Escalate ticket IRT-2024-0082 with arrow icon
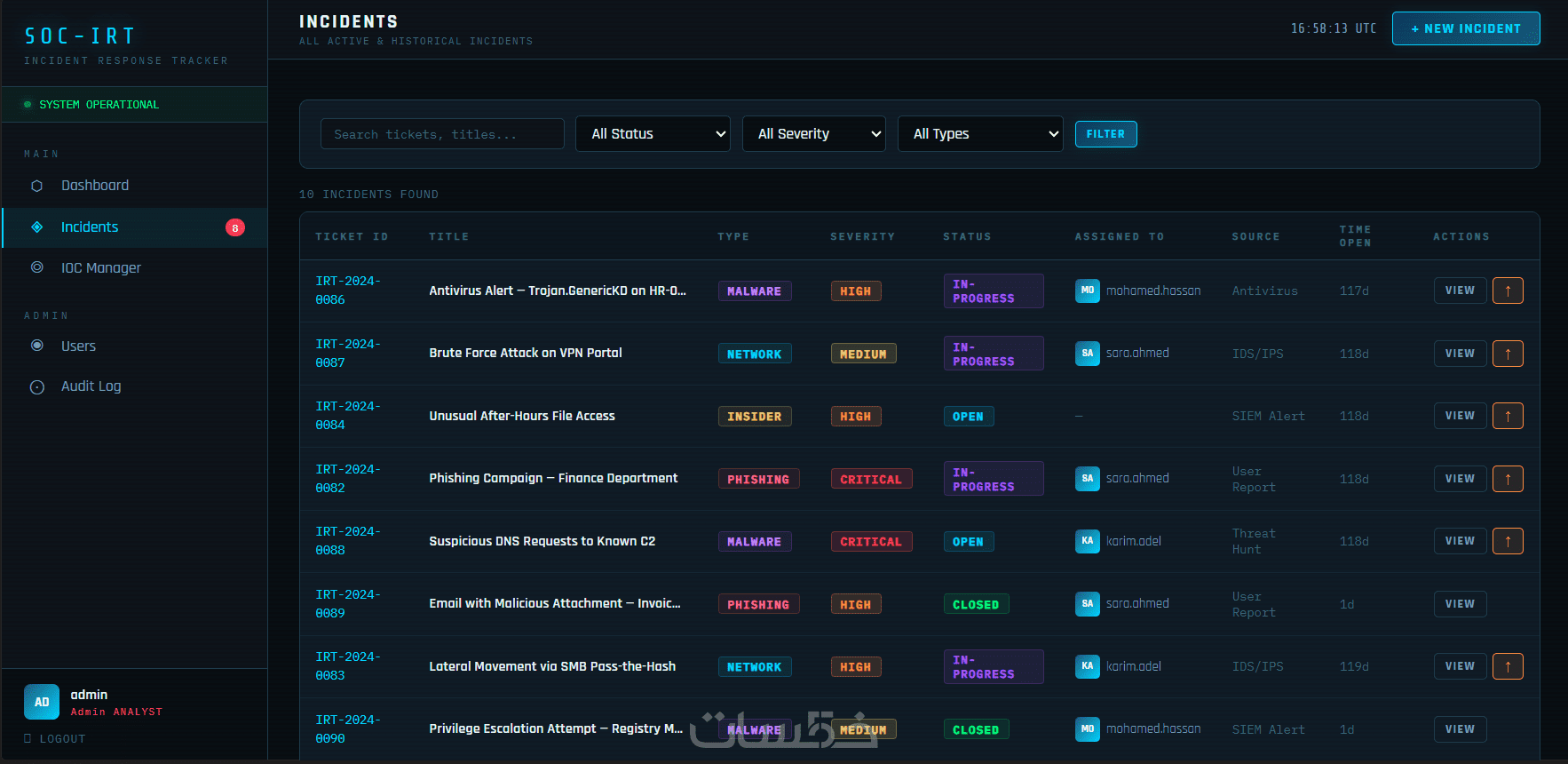The width and height of the screenshot is (1568, 764). 1508,479
